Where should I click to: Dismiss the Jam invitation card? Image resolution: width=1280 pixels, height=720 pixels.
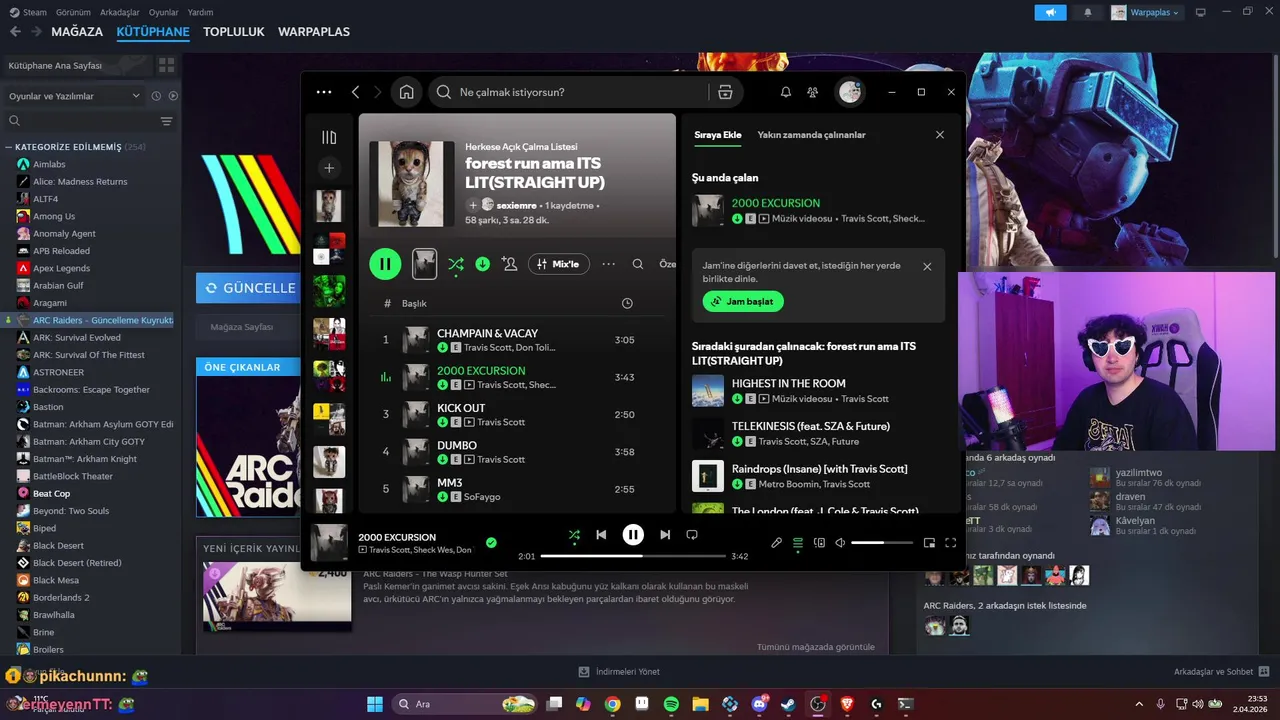(927, 267)
